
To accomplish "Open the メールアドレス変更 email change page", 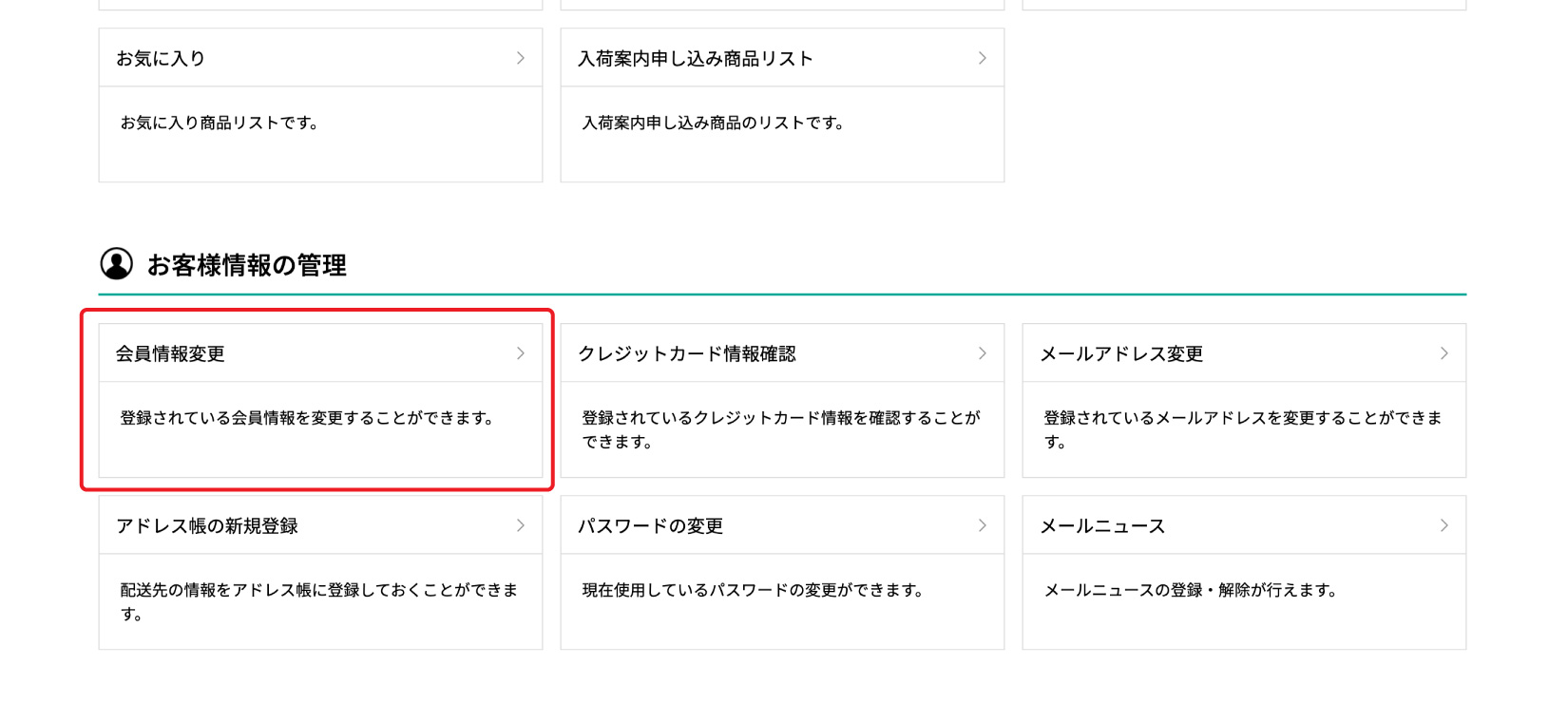I will coord(1122,352).
